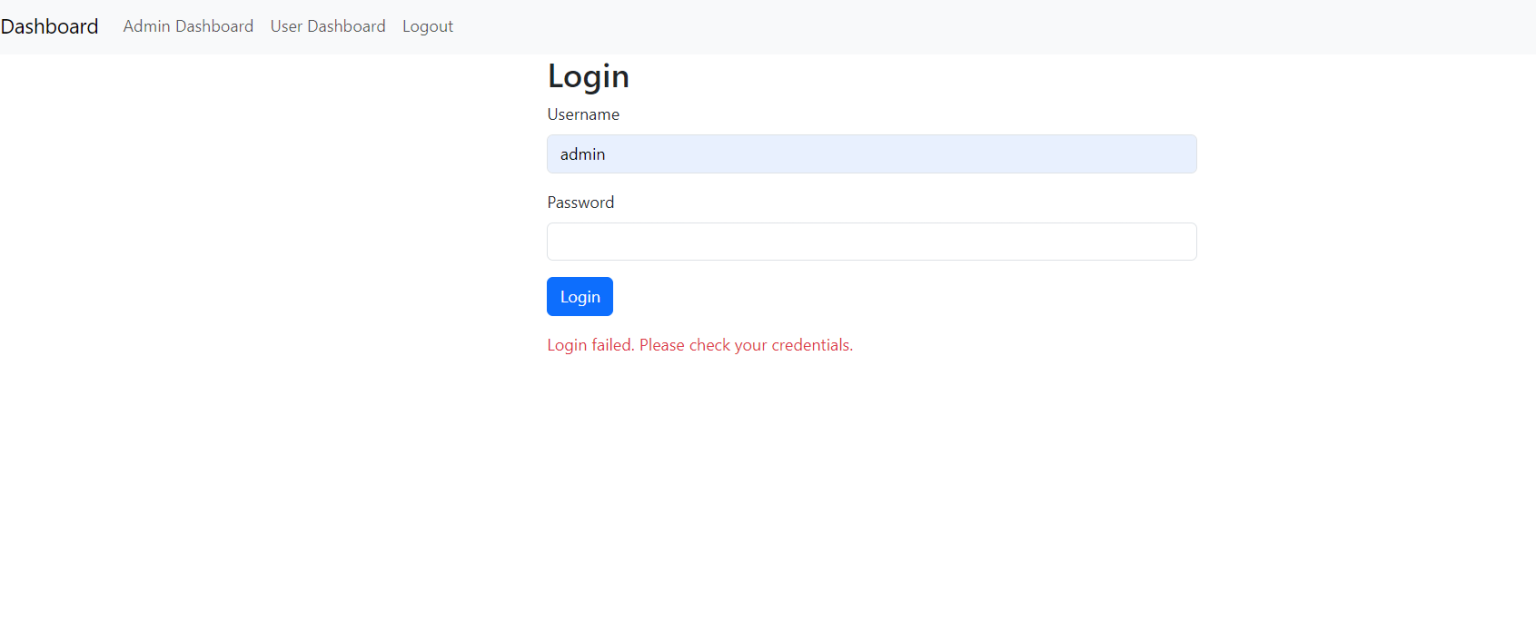1536x623 pixels.
Task: Click the highlighted Username input box
Action: [x=870, y=154]
